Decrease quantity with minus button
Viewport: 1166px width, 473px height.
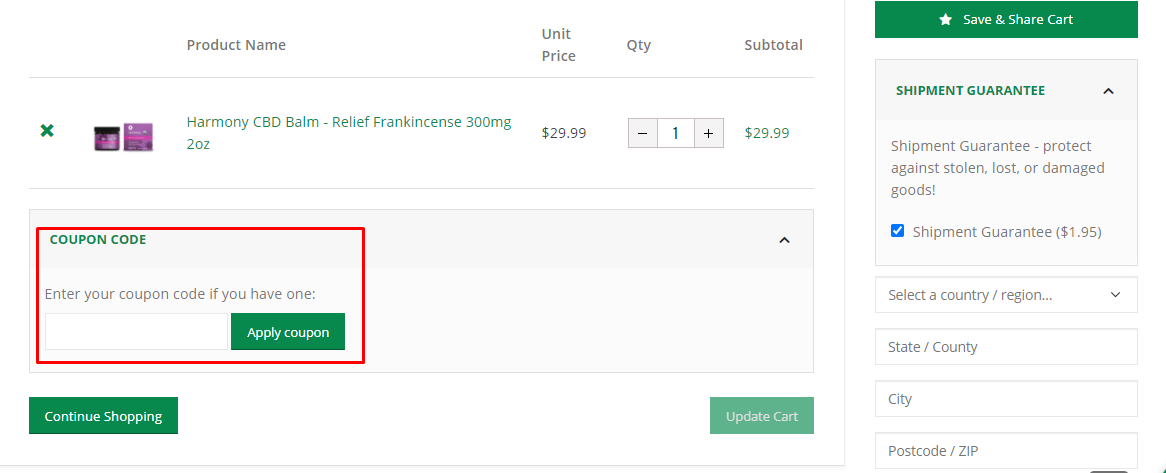coord(642,133)
